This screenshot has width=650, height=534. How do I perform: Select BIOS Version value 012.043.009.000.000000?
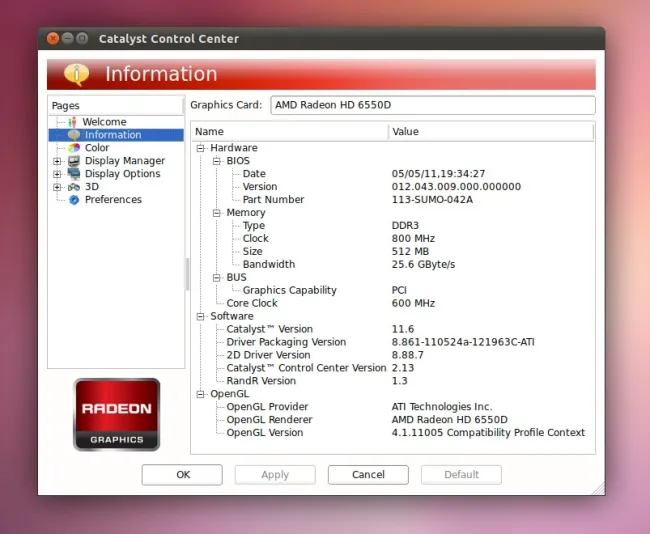point(456,187)
